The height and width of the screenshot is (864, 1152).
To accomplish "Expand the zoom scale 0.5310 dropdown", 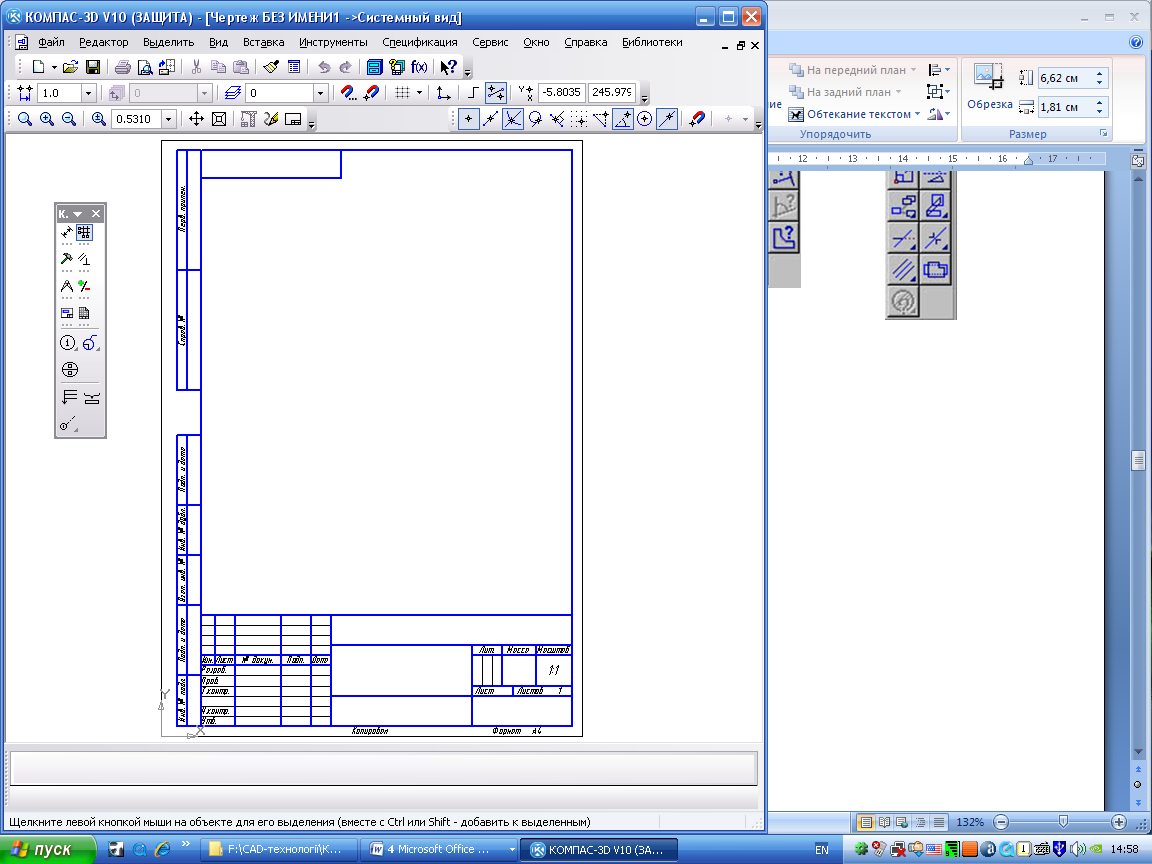I will [168, 119].
